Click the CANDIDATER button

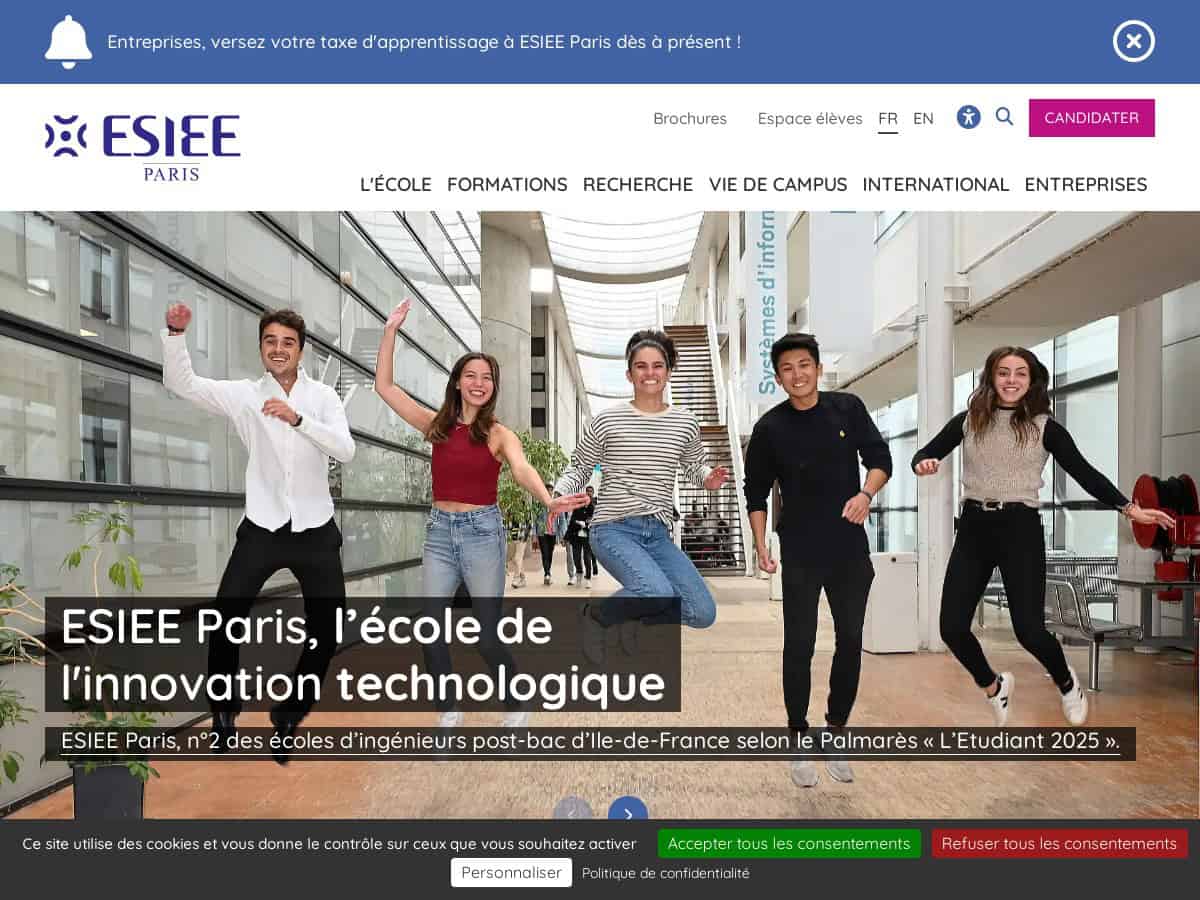1091,118
